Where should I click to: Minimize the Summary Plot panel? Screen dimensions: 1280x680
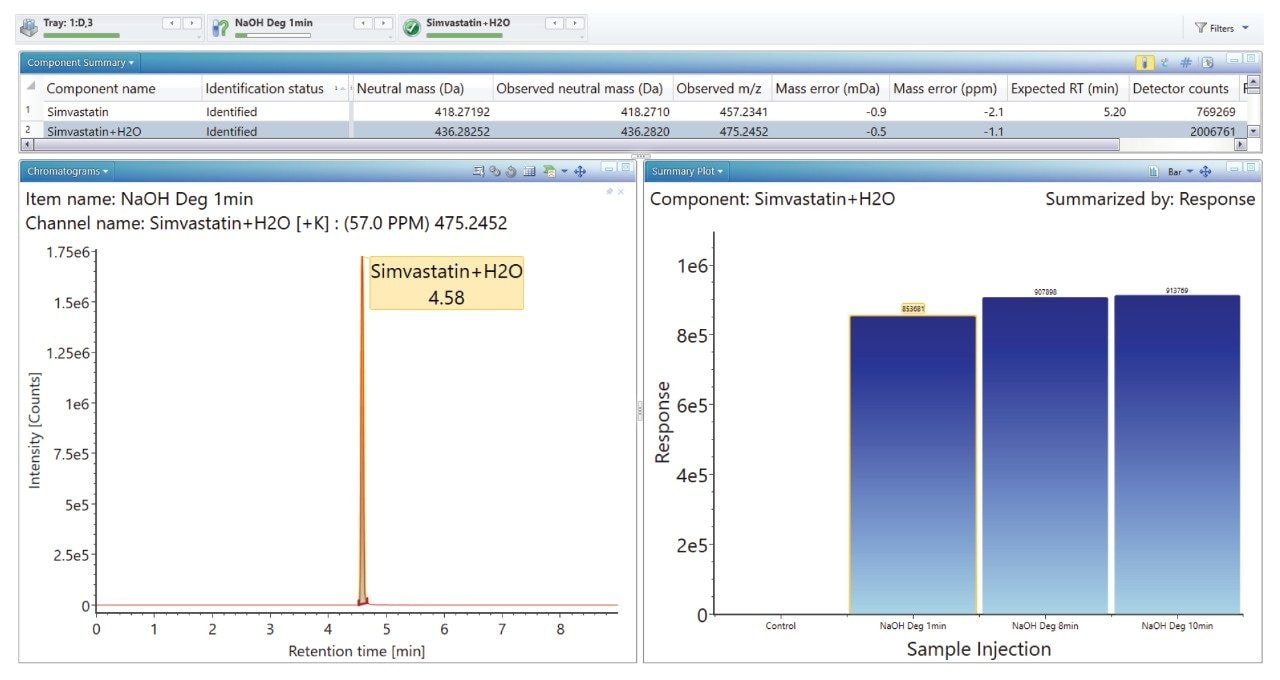pyautogui.click(x=1234, y=168)
